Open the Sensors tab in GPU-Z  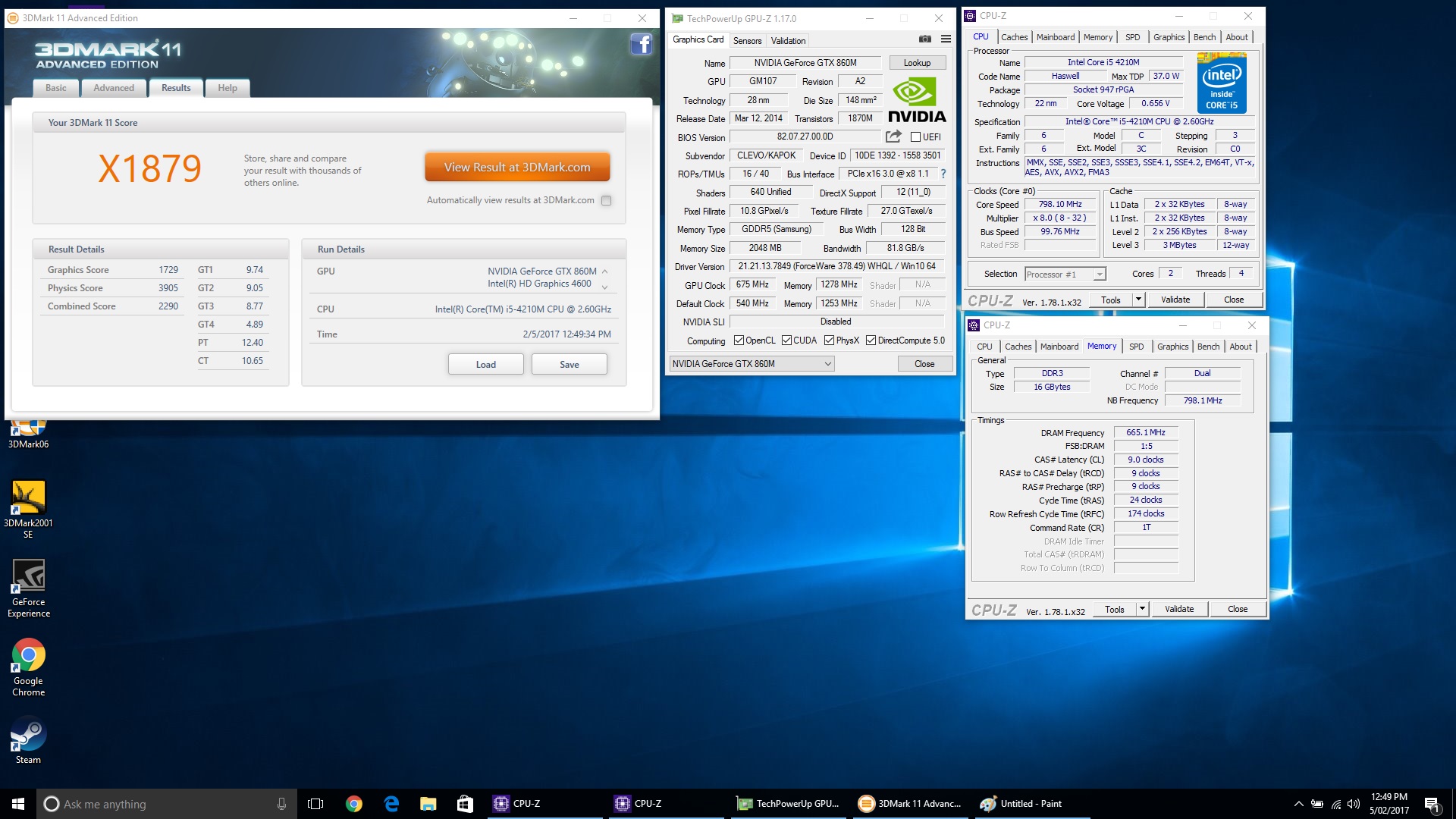pyautogui.click(x=747, y=41)
